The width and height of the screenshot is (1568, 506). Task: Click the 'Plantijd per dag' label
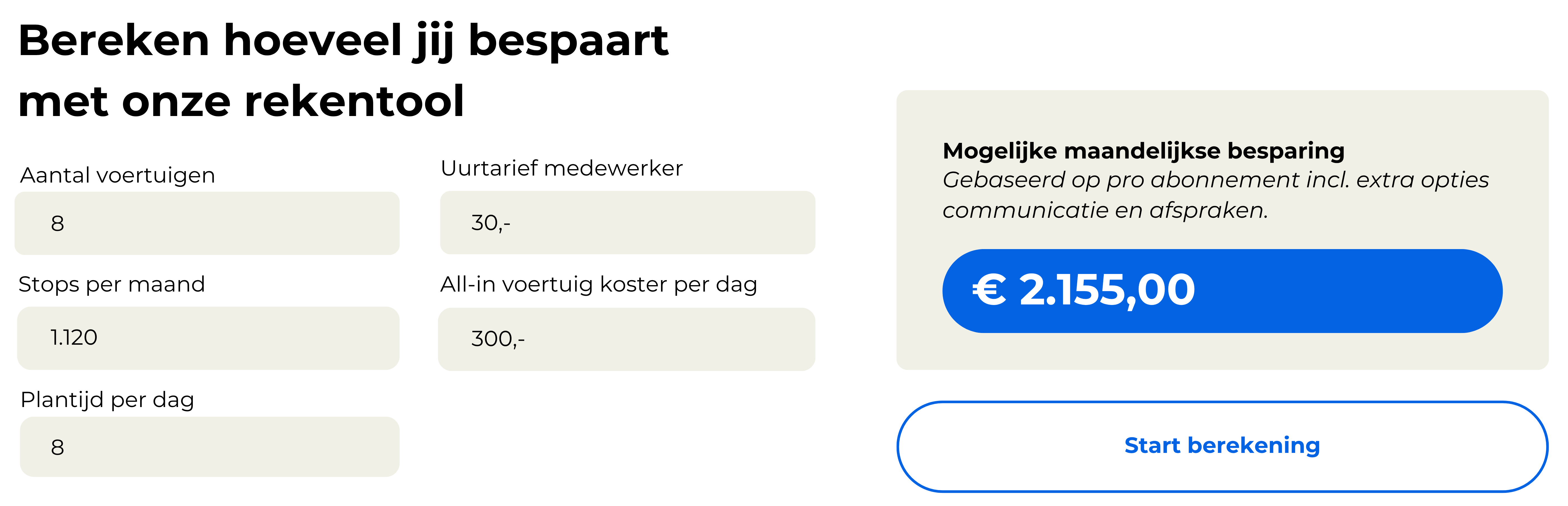point(107,400)
